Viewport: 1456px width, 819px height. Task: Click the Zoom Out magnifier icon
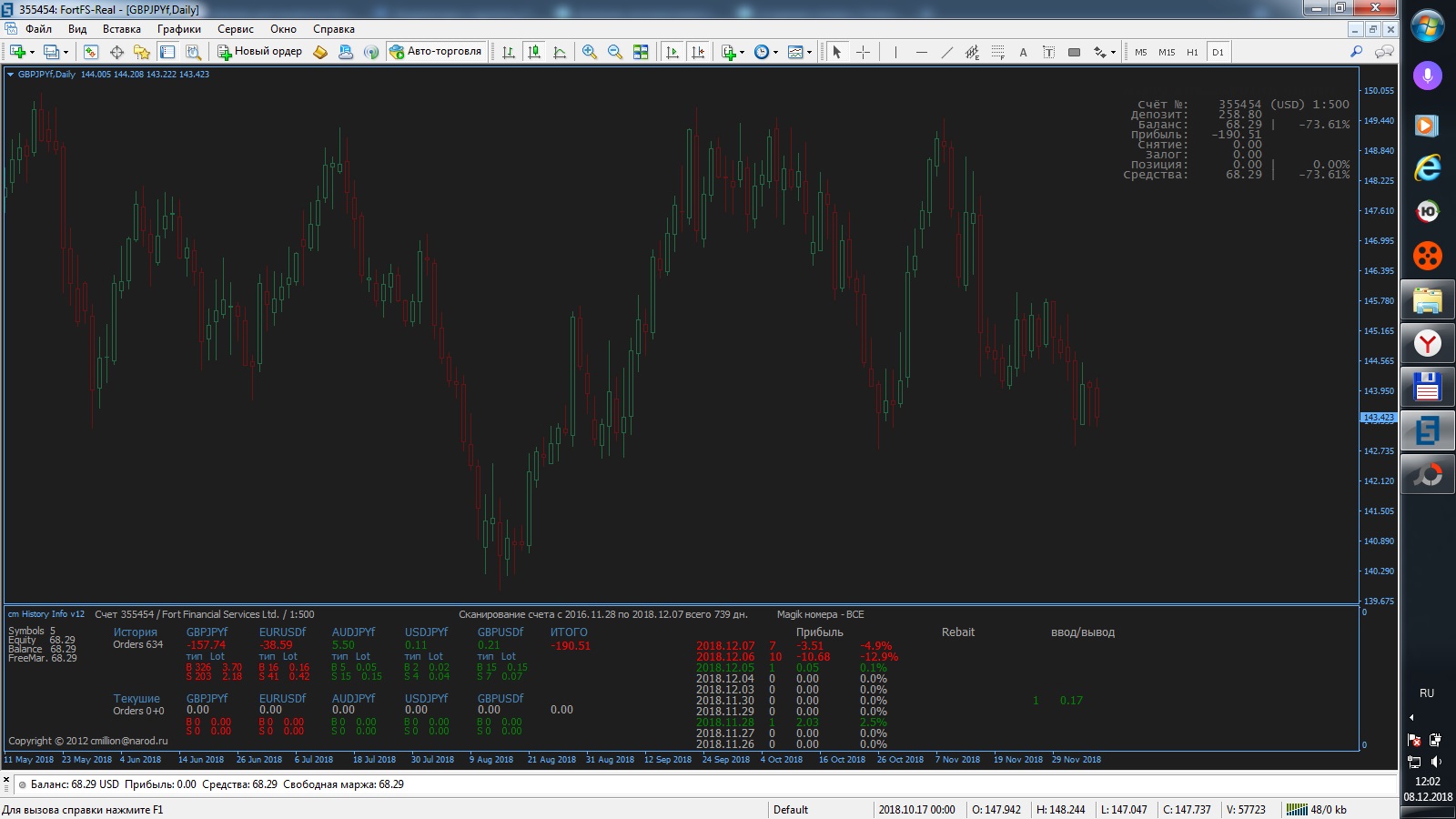(x=615, y=52)
